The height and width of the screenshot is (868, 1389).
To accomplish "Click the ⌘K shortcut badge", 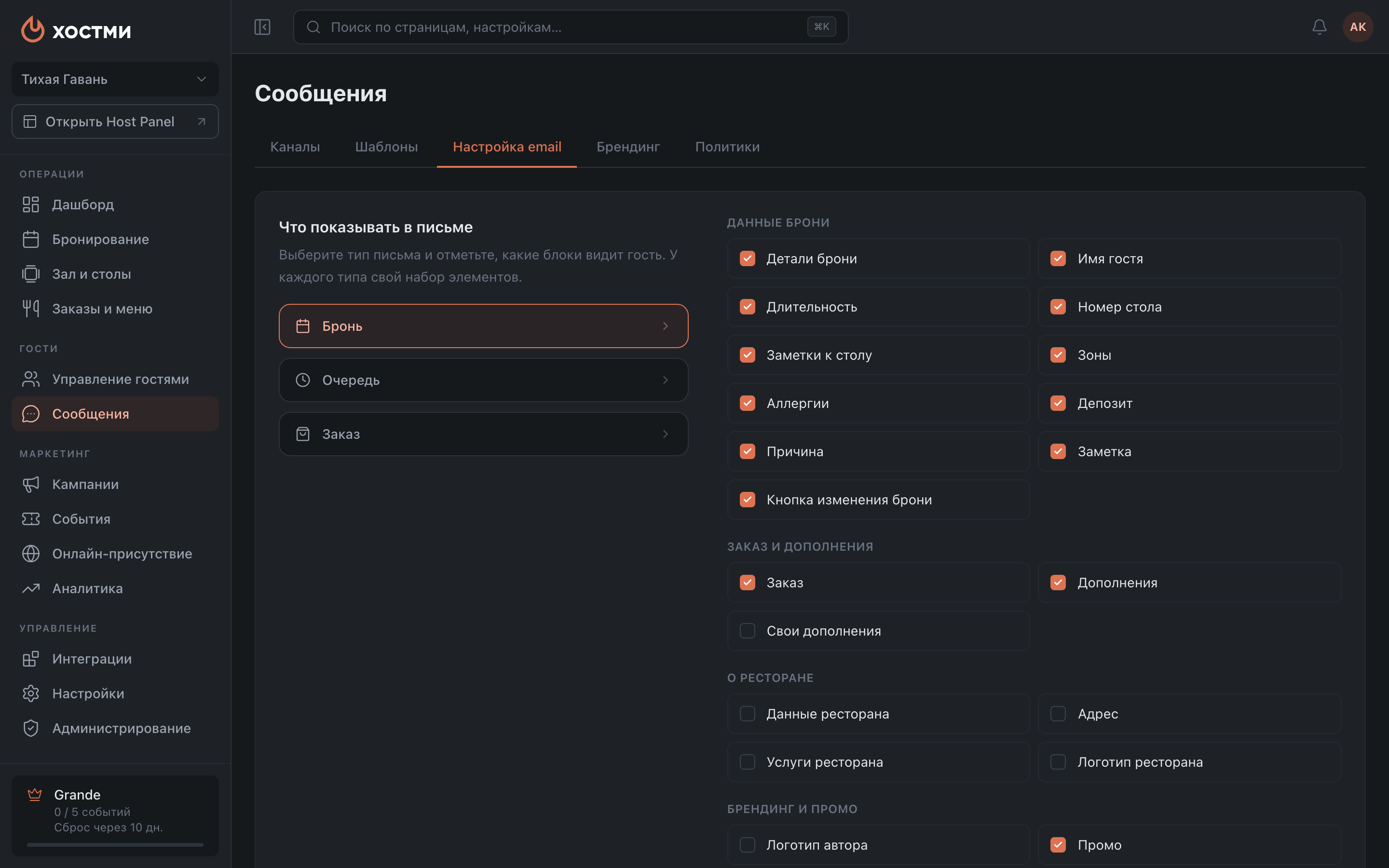I will point(821,27).
